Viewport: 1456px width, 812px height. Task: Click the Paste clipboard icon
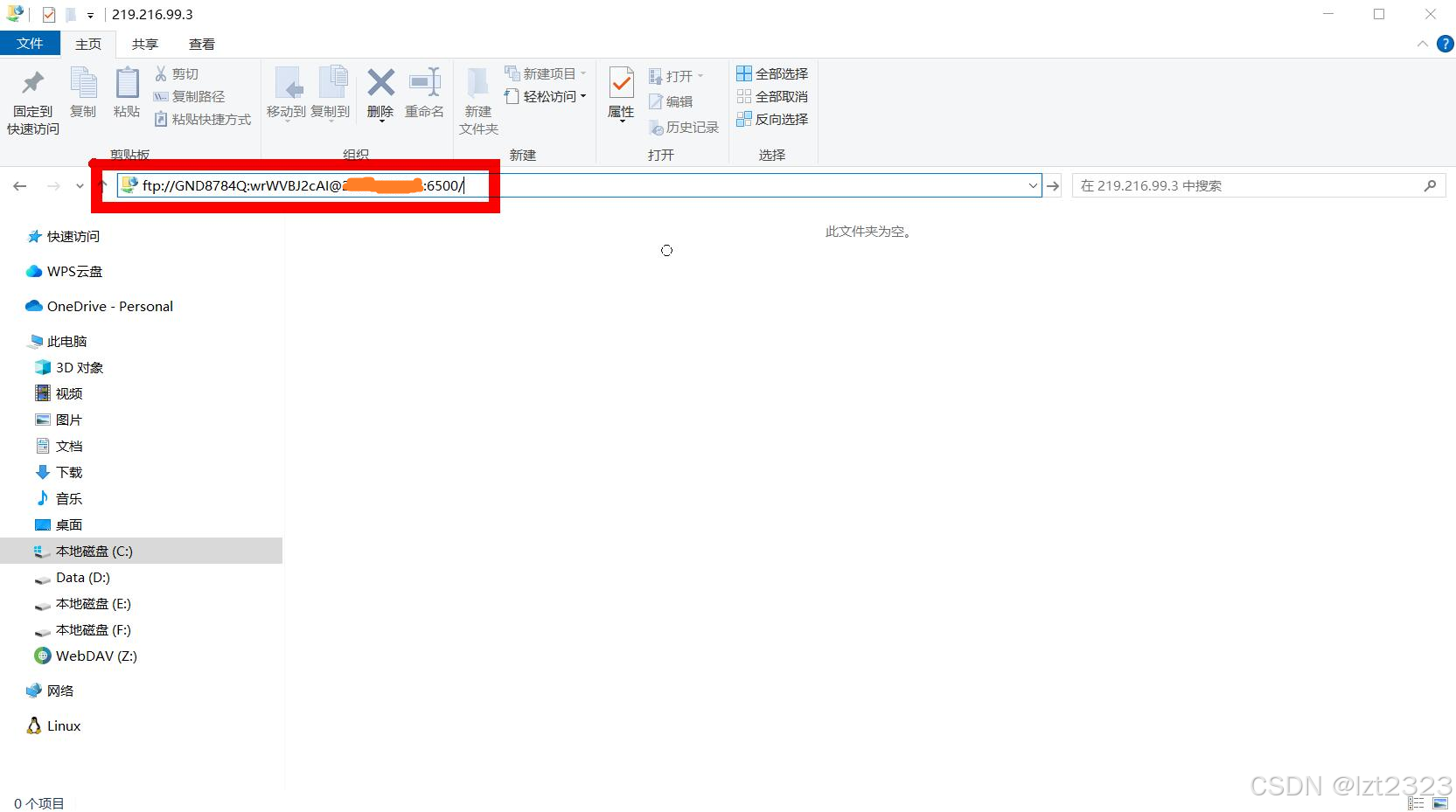pos(127,83)
